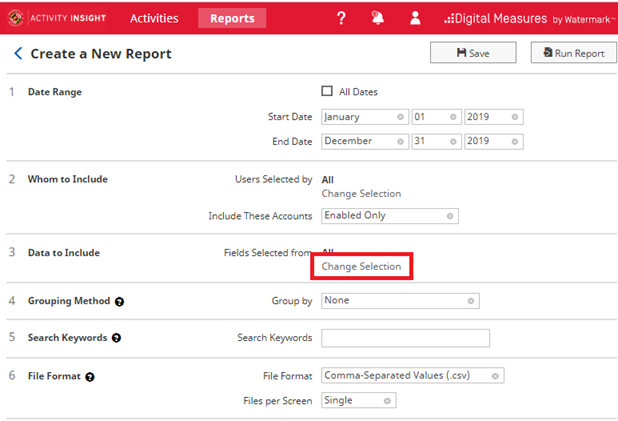Click the File Format help icon
Screen dimensions: 618x421
(x=89, y=377)
